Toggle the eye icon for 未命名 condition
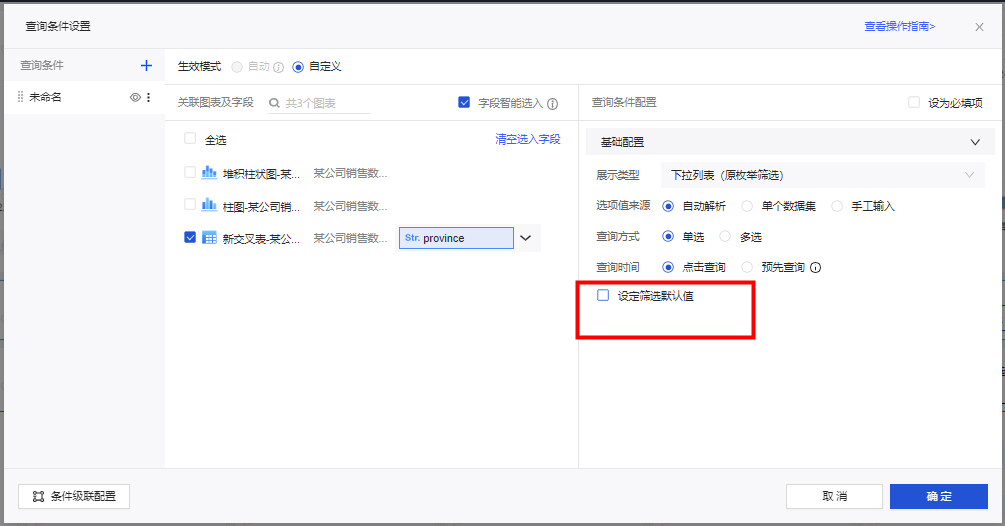Viewport: 1005px width, 526px height. click(135, 97)
